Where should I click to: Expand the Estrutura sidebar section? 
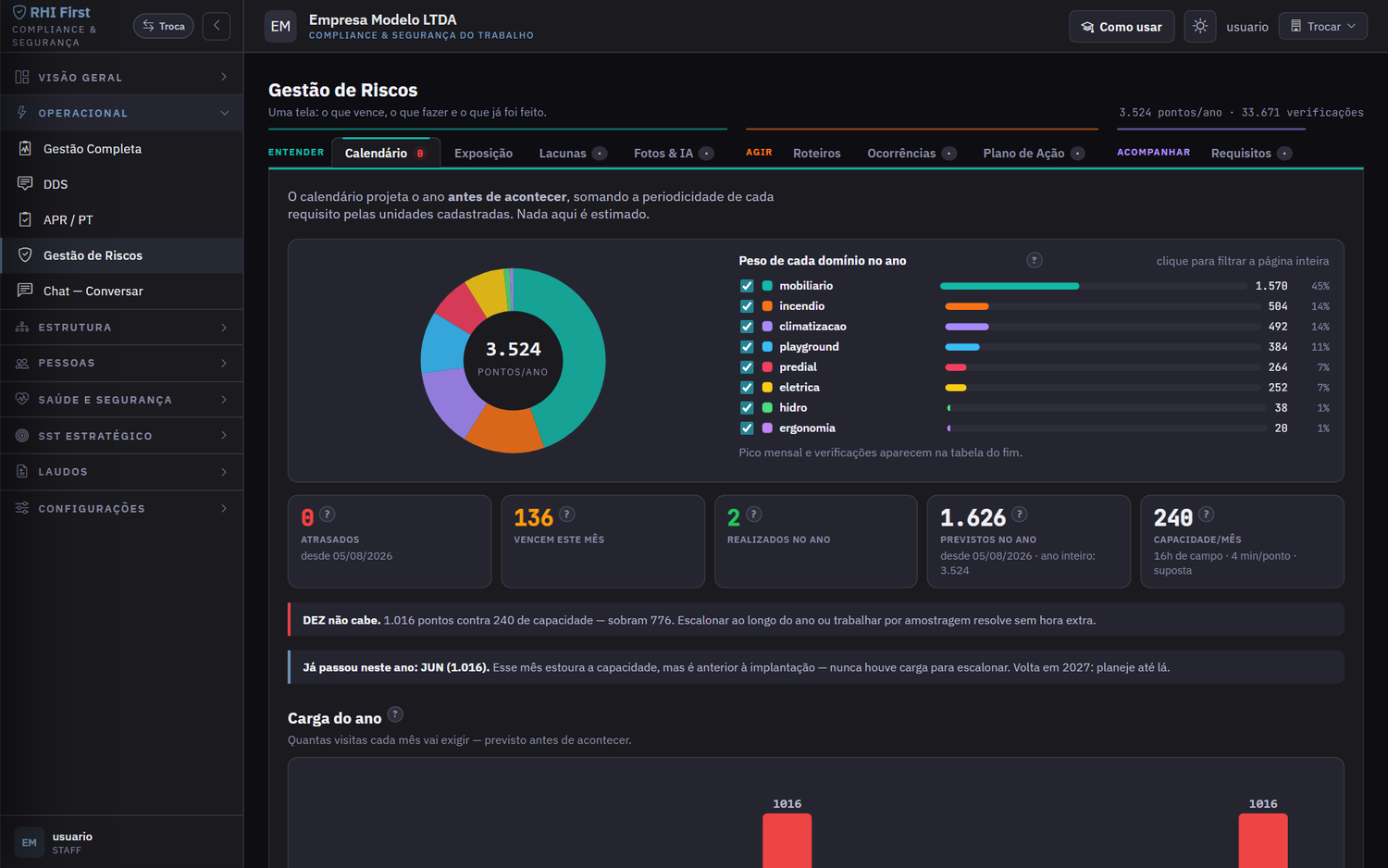(121, 328)
